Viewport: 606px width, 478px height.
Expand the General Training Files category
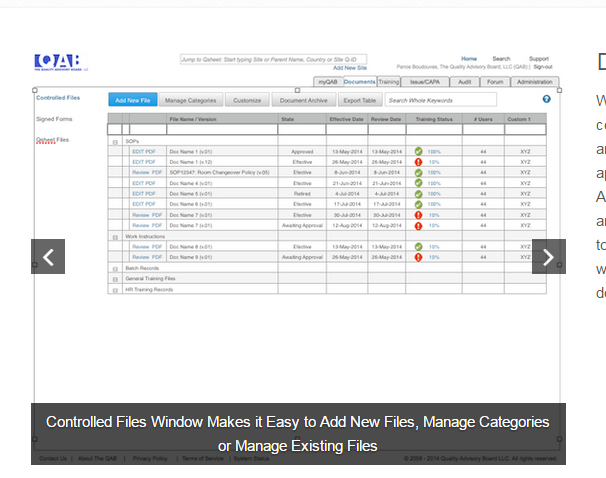(115, 279)
